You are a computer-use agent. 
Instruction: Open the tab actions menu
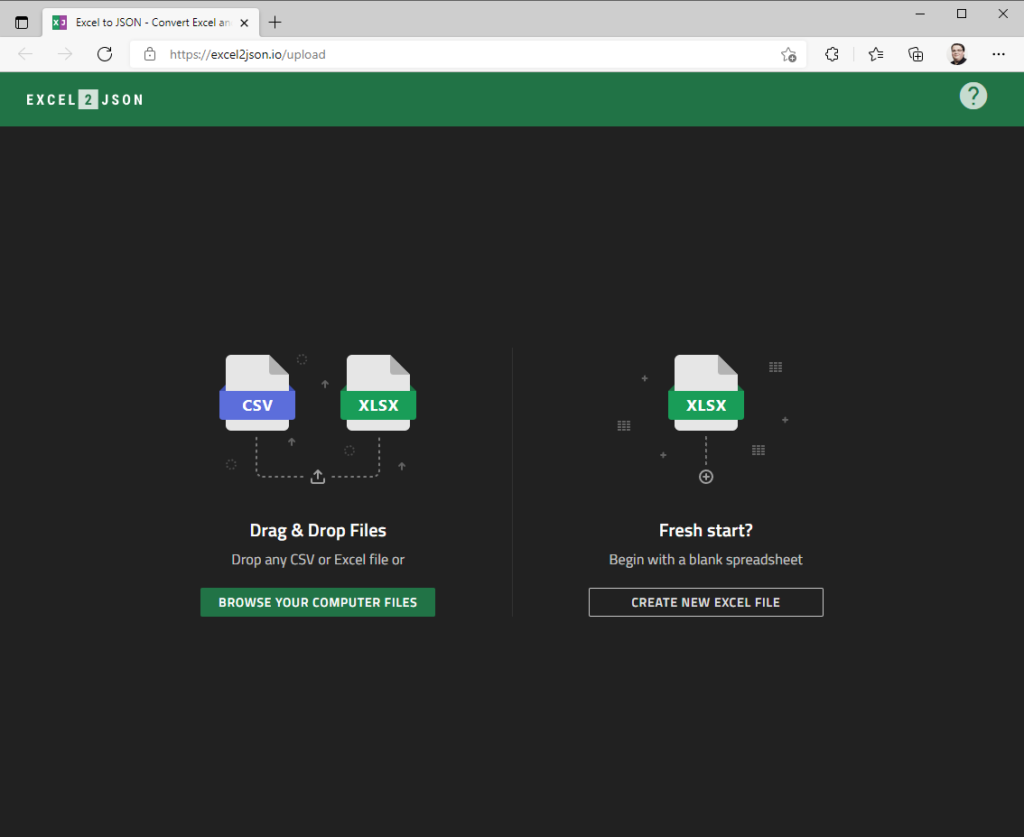click(x=21, y=21)
